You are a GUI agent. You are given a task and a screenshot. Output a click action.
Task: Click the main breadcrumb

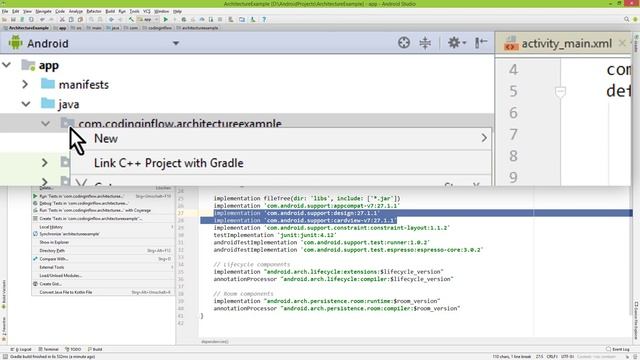94,28
